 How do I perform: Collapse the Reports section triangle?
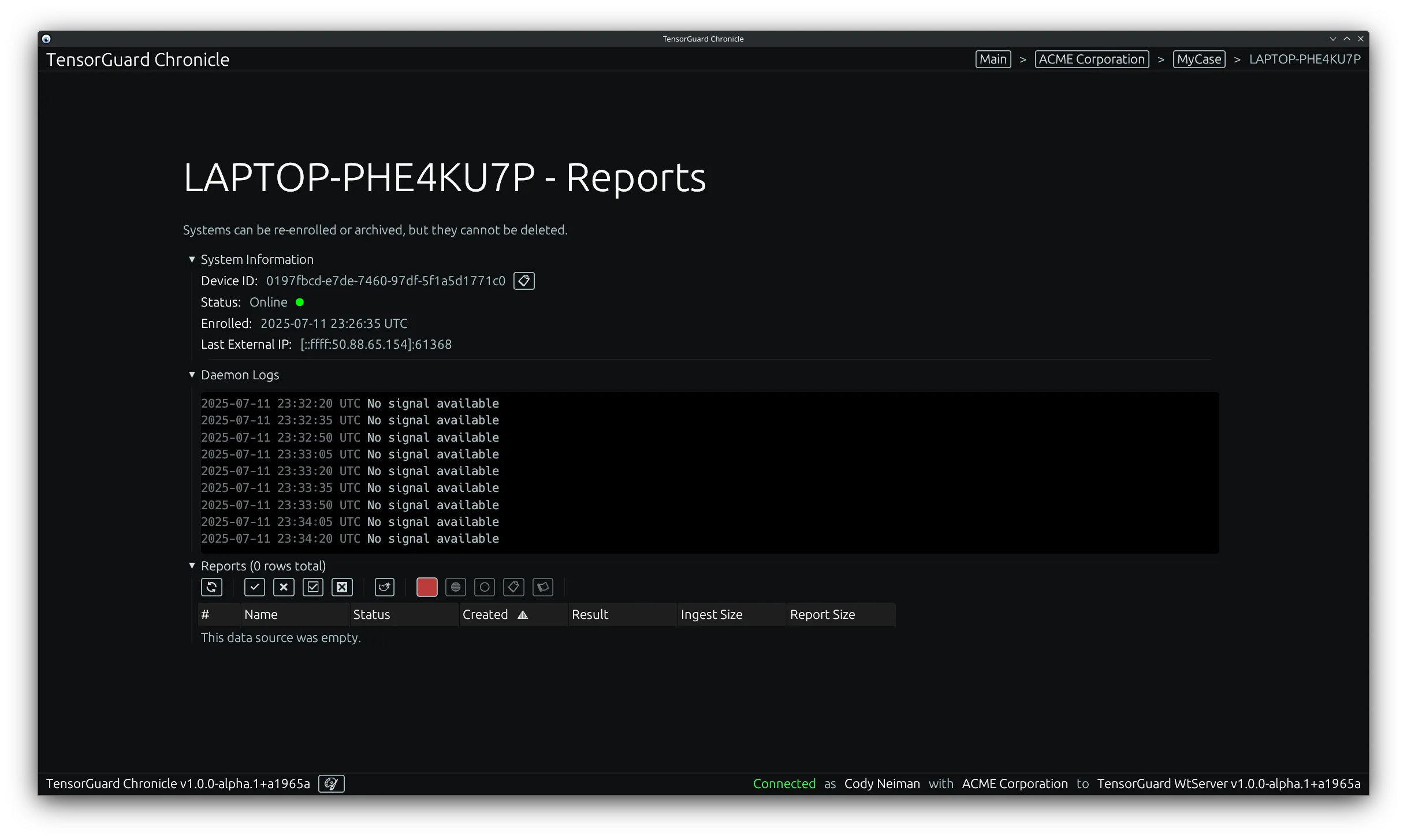click(192, 566)
